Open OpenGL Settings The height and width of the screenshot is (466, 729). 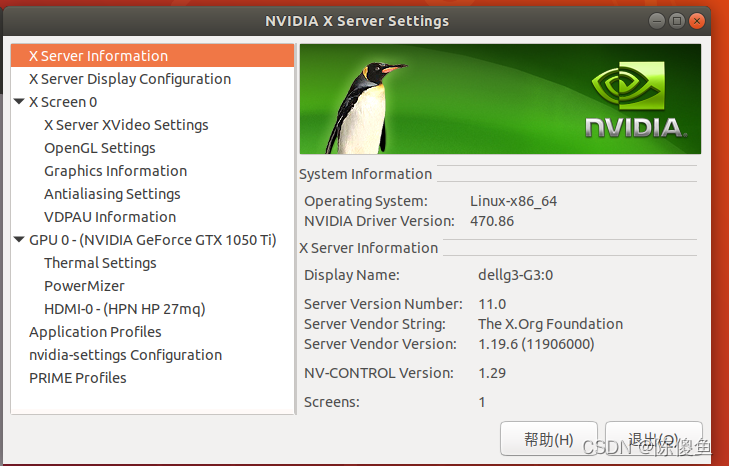pos(152,148)
